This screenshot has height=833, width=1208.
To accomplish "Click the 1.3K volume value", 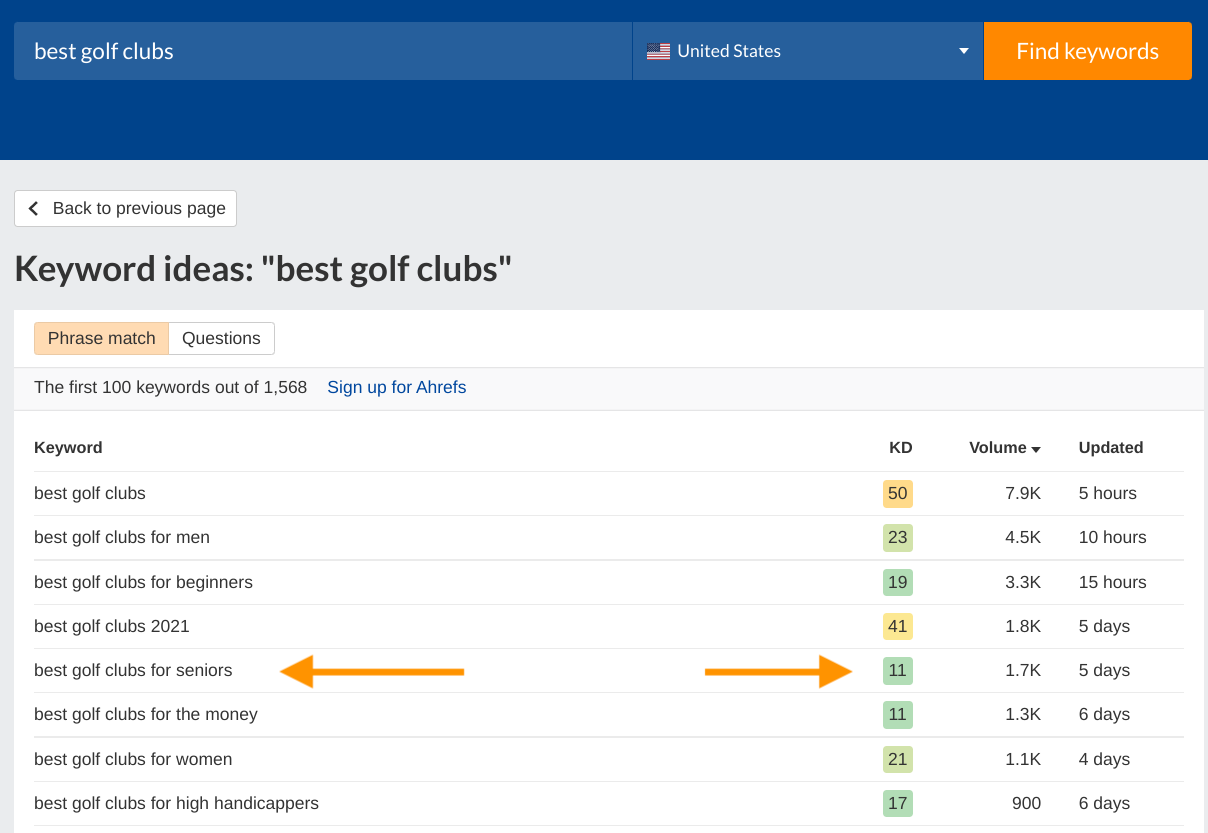I will tap(1023, 714).
